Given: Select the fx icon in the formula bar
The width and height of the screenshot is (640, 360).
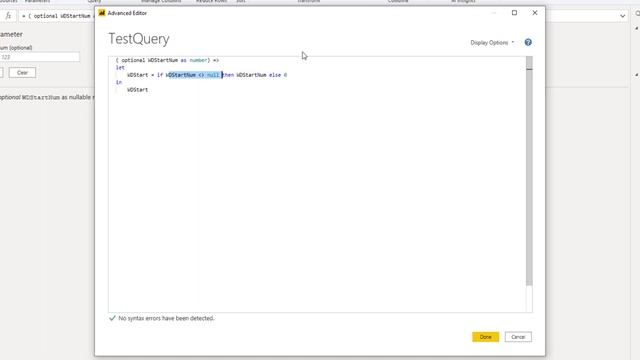Looking at the screenshot, I should point(8,16).
